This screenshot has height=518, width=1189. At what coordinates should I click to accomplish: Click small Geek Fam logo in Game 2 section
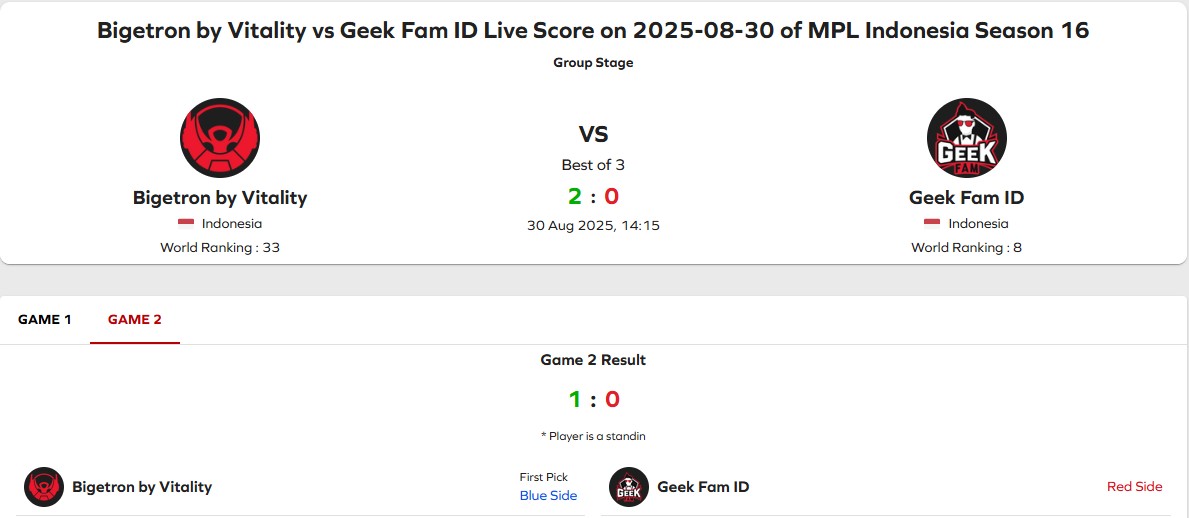point(629,487)
